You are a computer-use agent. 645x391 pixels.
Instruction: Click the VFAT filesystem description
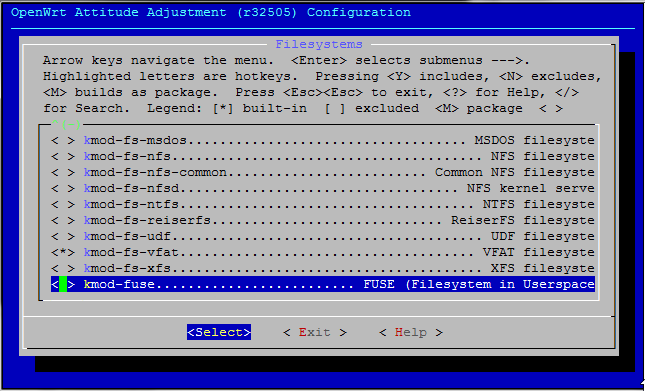click(x=538, y=252)
